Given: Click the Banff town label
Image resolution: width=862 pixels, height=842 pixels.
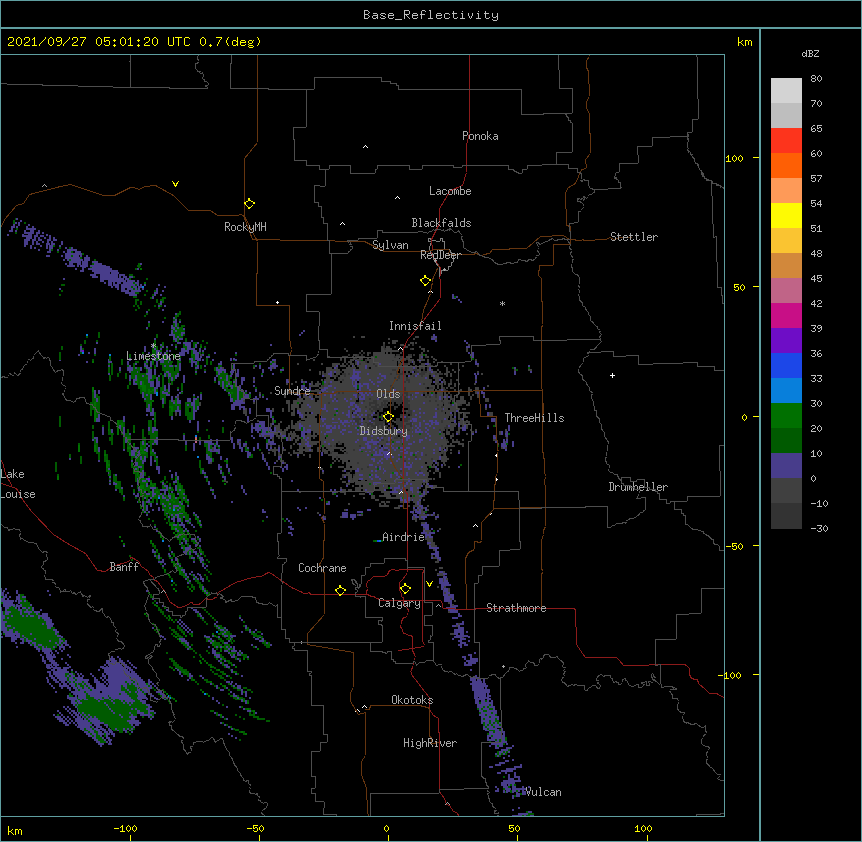Looking at the screenshot, I should coord(124,567).
